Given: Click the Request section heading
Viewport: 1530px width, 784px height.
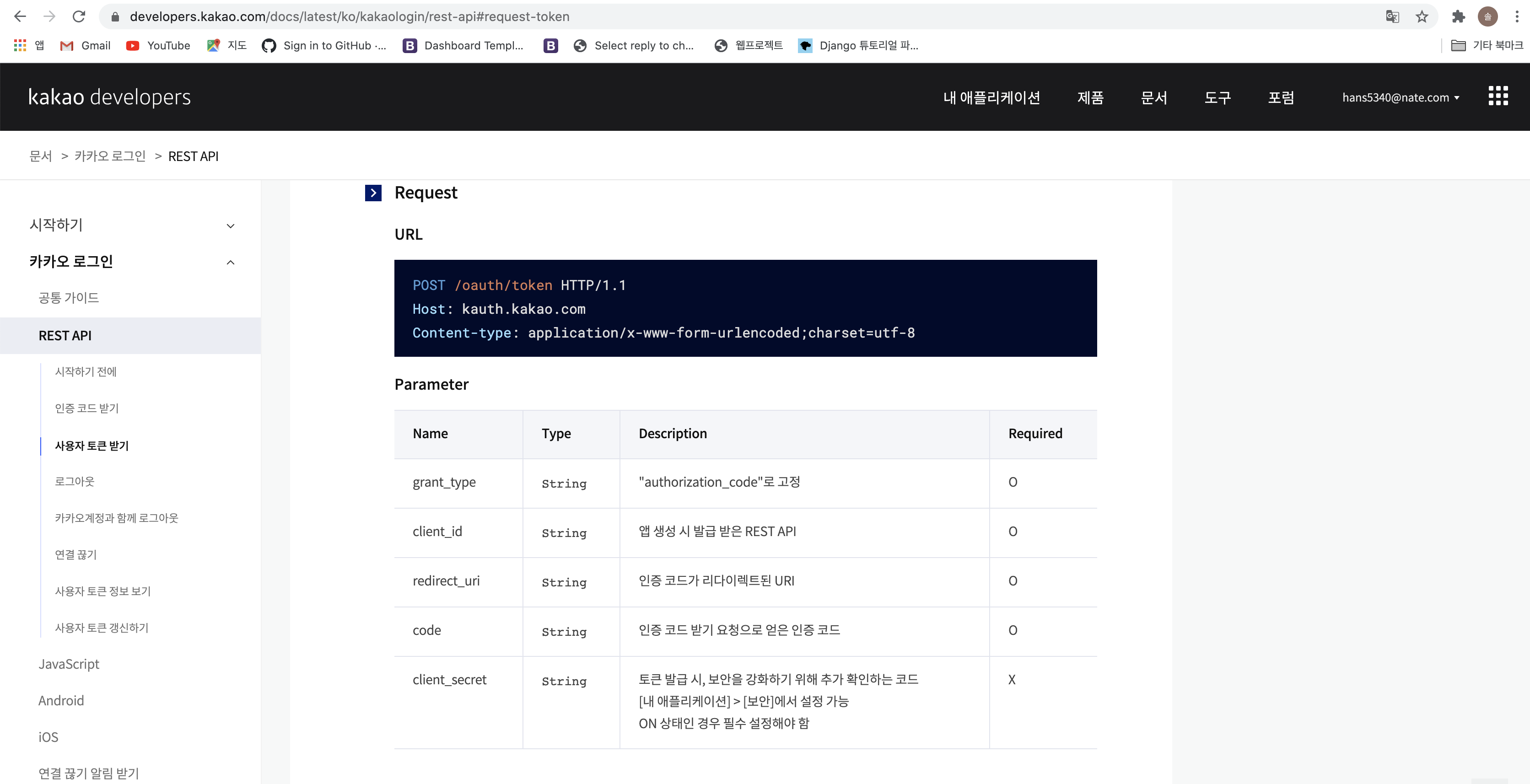Looking at the screenshot, I should tap(425, 193).
